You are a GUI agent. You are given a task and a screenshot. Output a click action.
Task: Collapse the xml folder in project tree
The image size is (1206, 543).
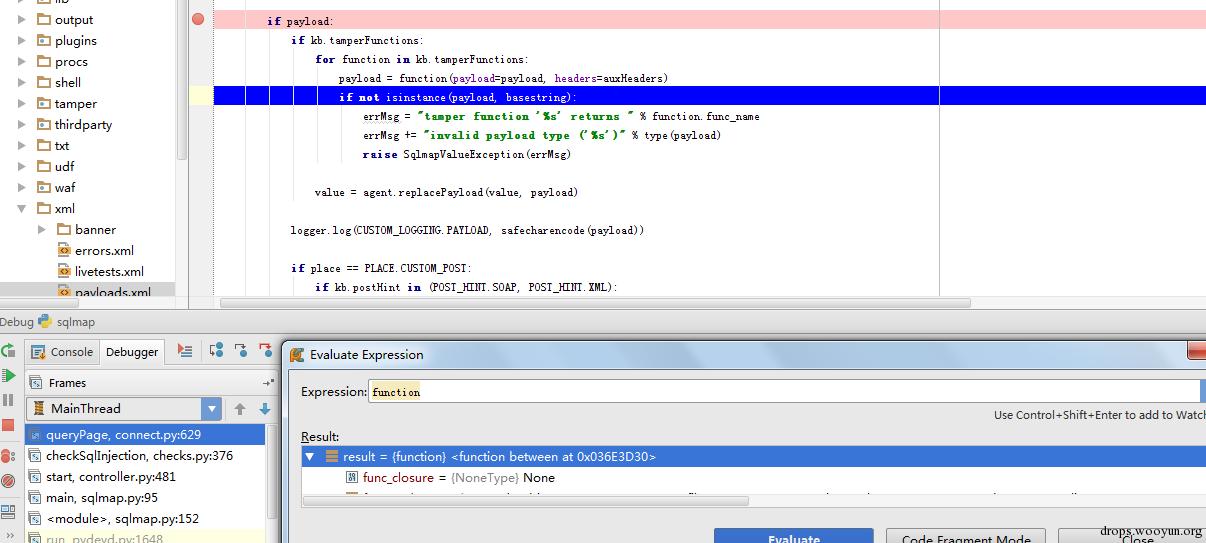[22, 208]
